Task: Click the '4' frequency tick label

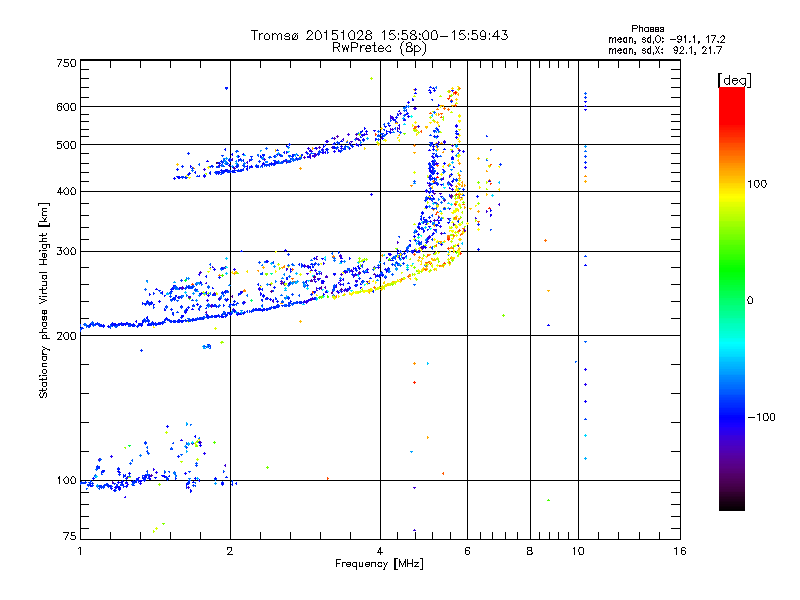Action: coord(380,551)
